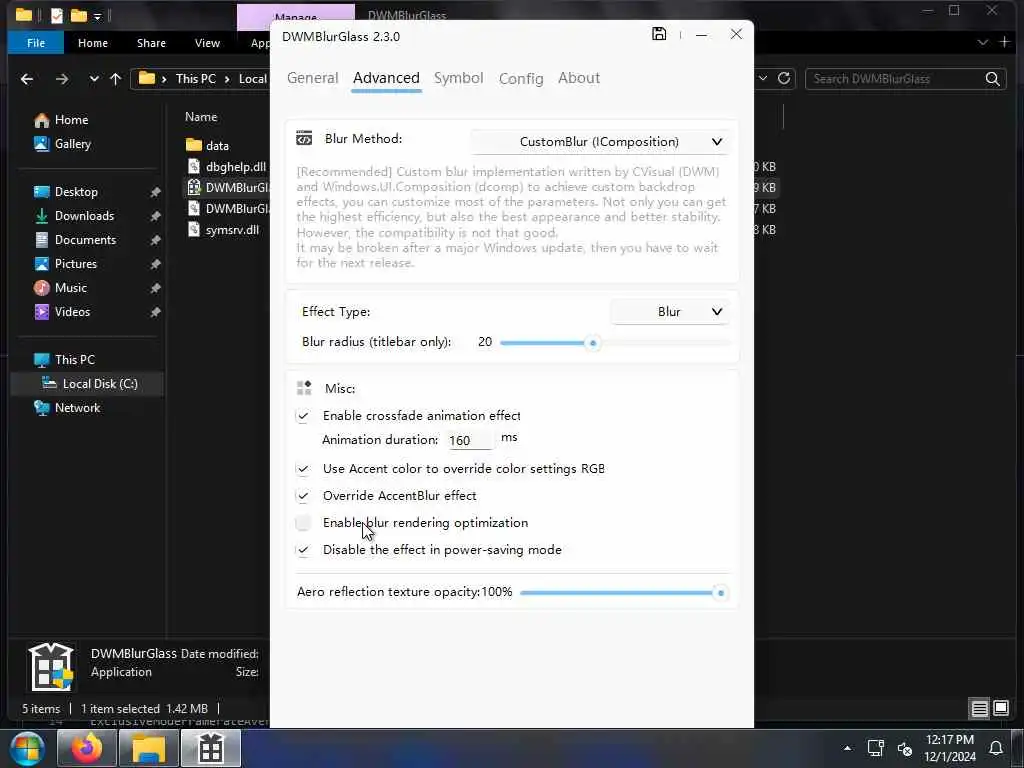The image size is (1024, 768).
Task: Launch Firefox from the taskbar
Action: [88, 748]
